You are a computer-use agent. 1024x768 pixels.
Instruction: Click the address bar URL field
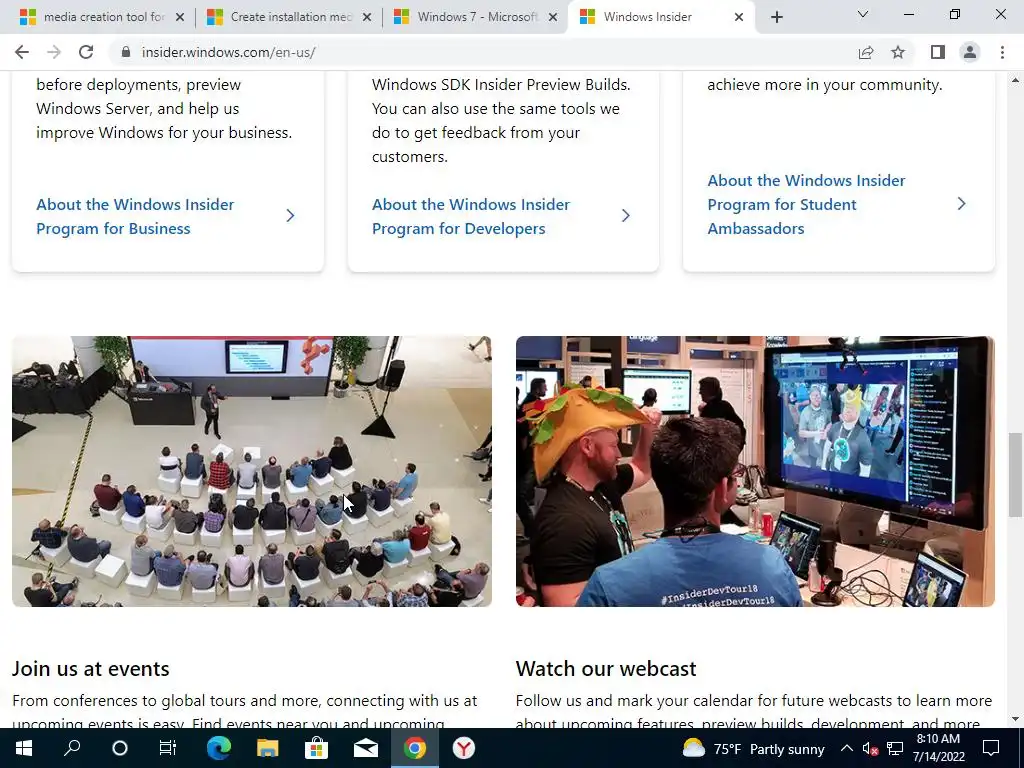pyautogui.click(x=483, y=52)
